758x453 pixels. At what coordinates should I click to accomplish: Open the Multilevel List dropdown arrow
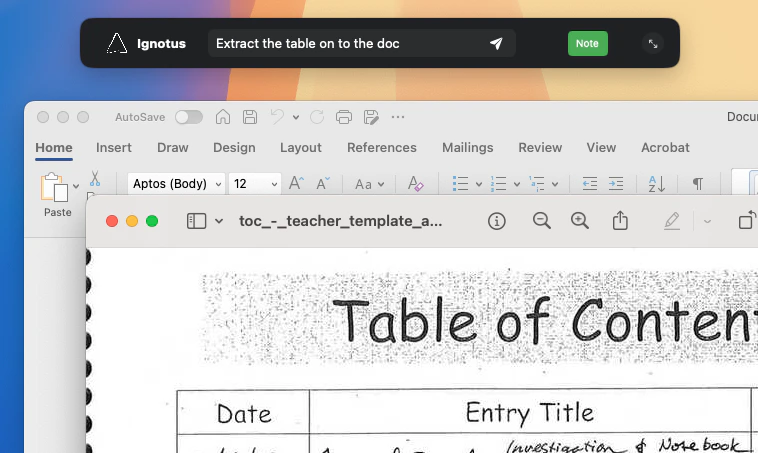point(555,184)
